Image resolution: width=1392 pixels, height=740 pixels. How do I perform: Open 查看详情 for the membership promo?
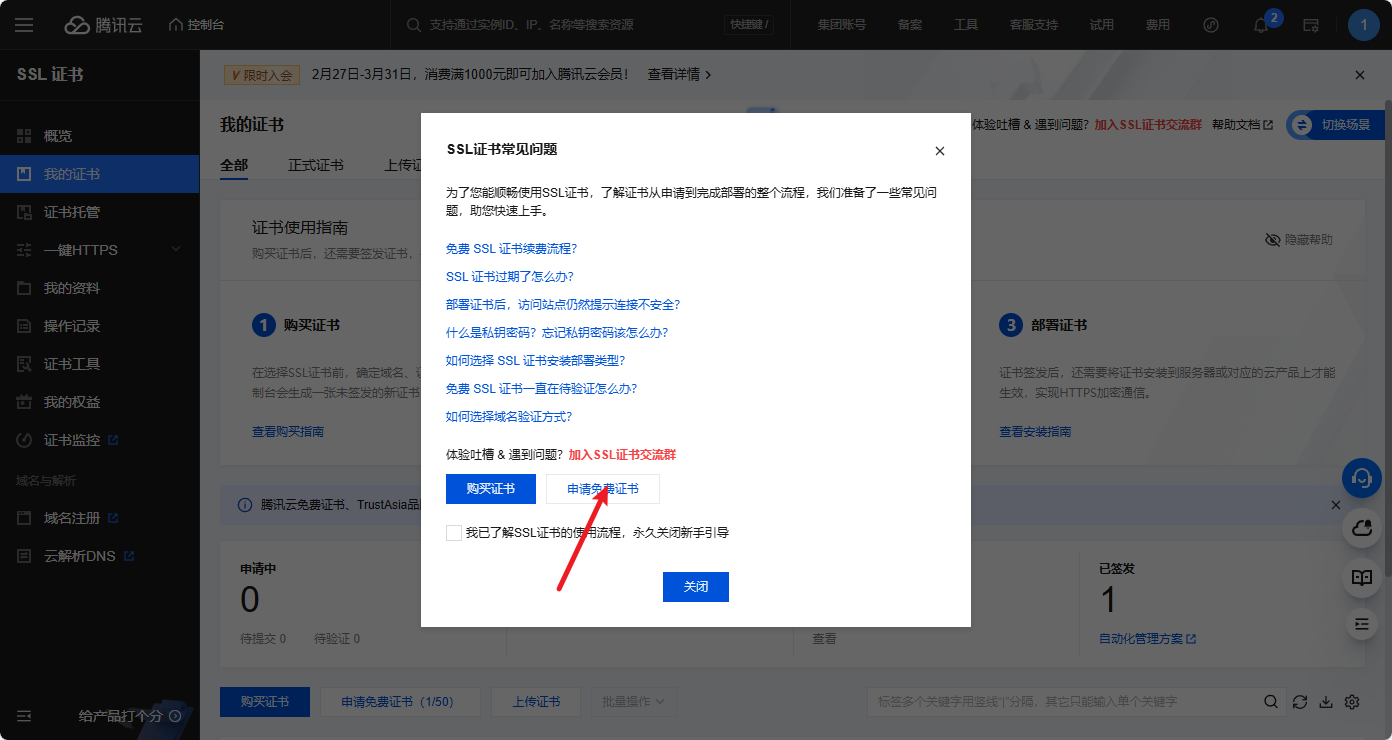click(x=680, y=75)
